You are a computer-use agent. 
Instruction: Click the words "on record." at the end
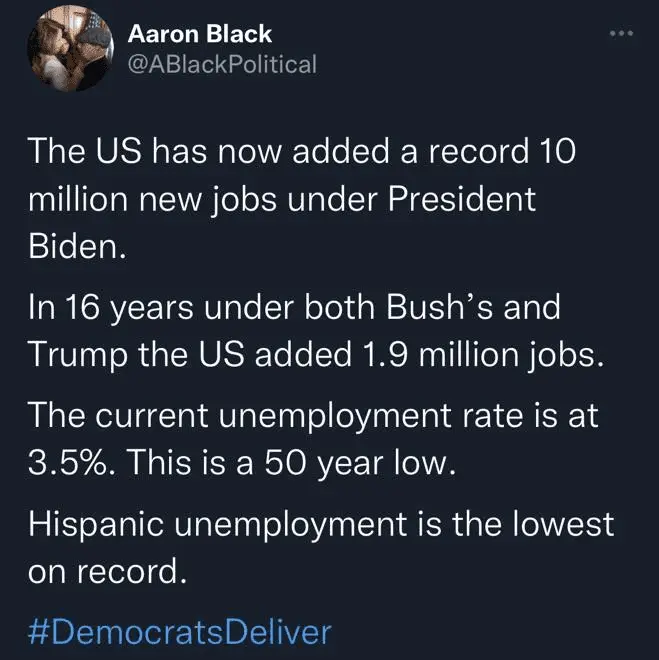tap(108, 571)
